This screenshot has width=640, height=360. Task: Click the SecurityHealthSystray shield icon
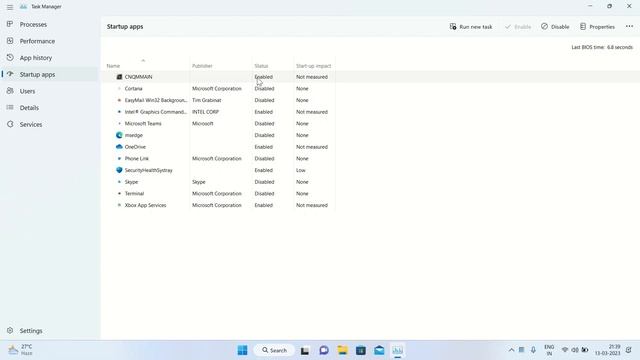tap(119, 170)
